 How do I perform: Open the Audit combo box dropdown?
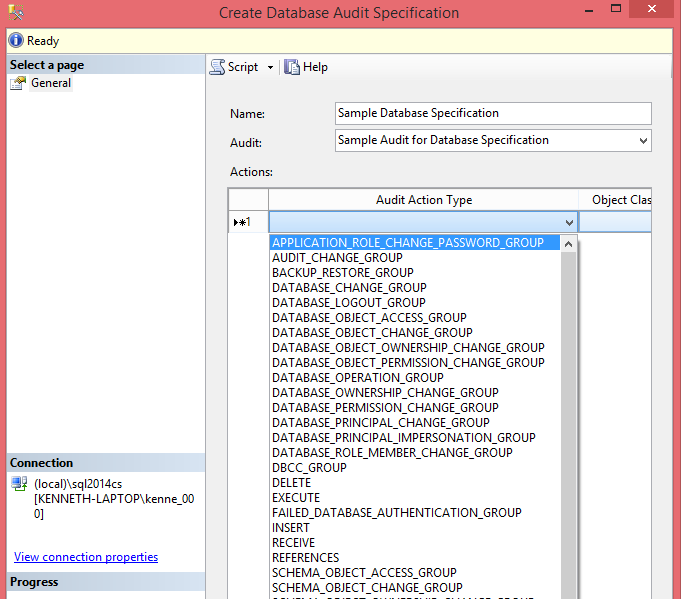[x=642, y=141]
